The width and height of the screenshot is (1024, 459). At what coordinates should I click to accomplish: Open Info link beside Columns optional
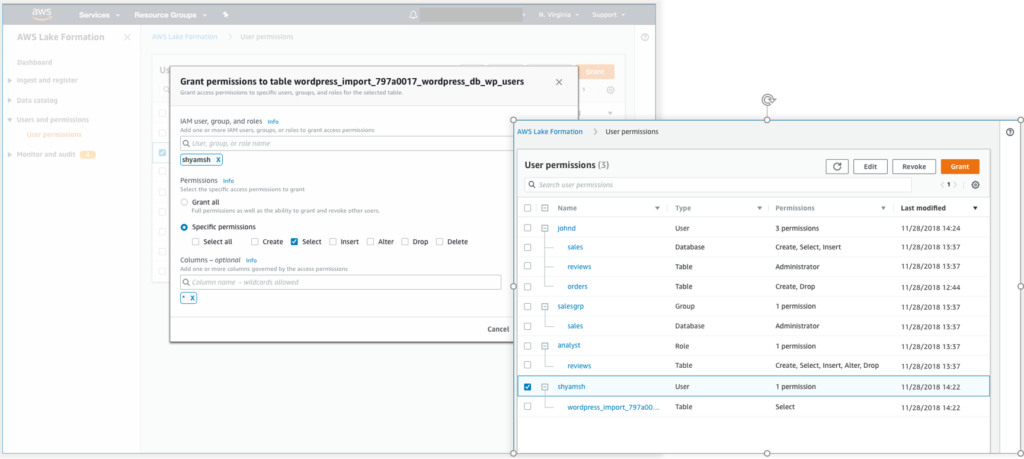pos(251,260)
